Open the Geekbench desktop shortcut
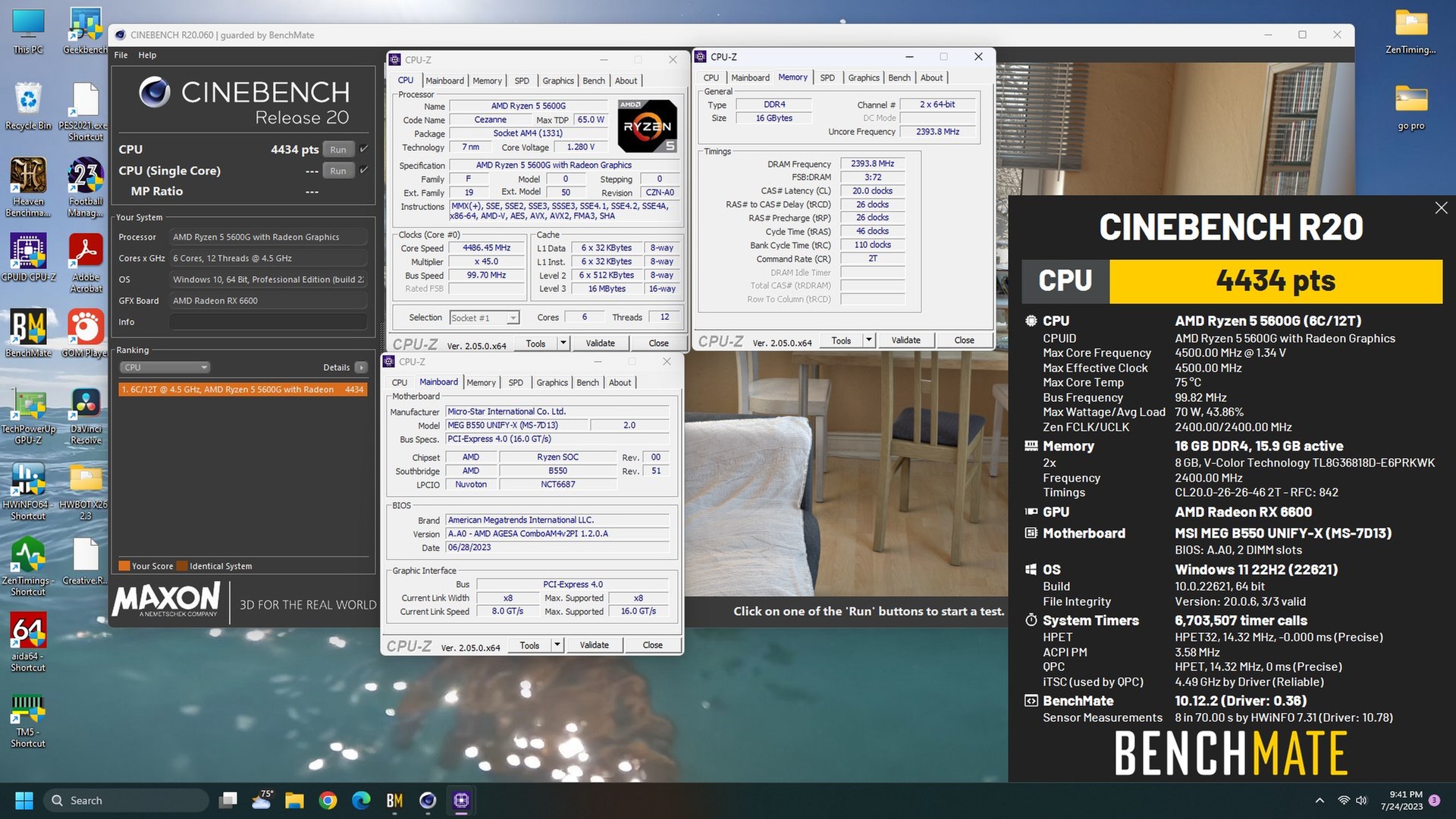This screenshot has height=819, width=1456. point(85,32)
